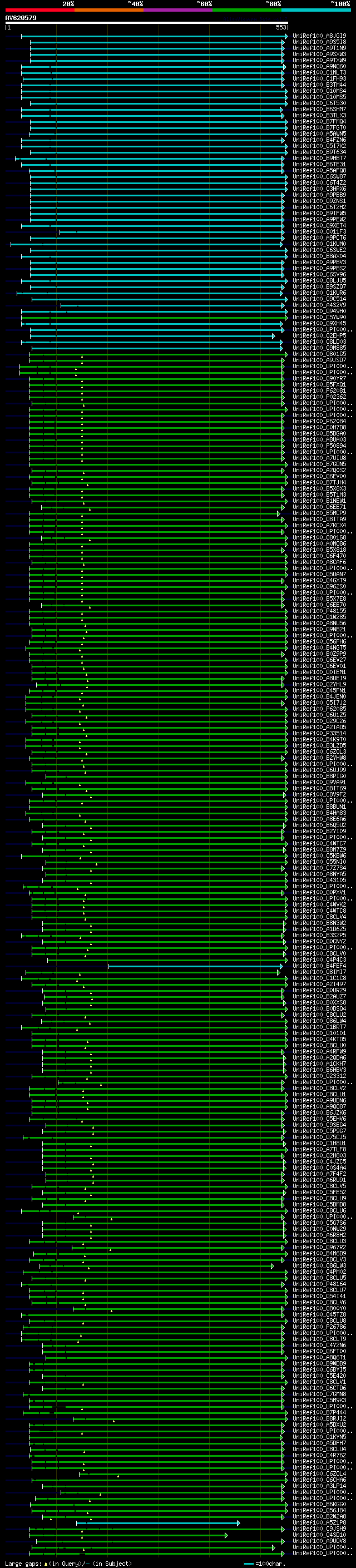The height and width of the screenshot is (1568, 356).
Task: Click the cyan alignment bar for UniRef100_B4FEF4
Action: (x=195, y=966)
